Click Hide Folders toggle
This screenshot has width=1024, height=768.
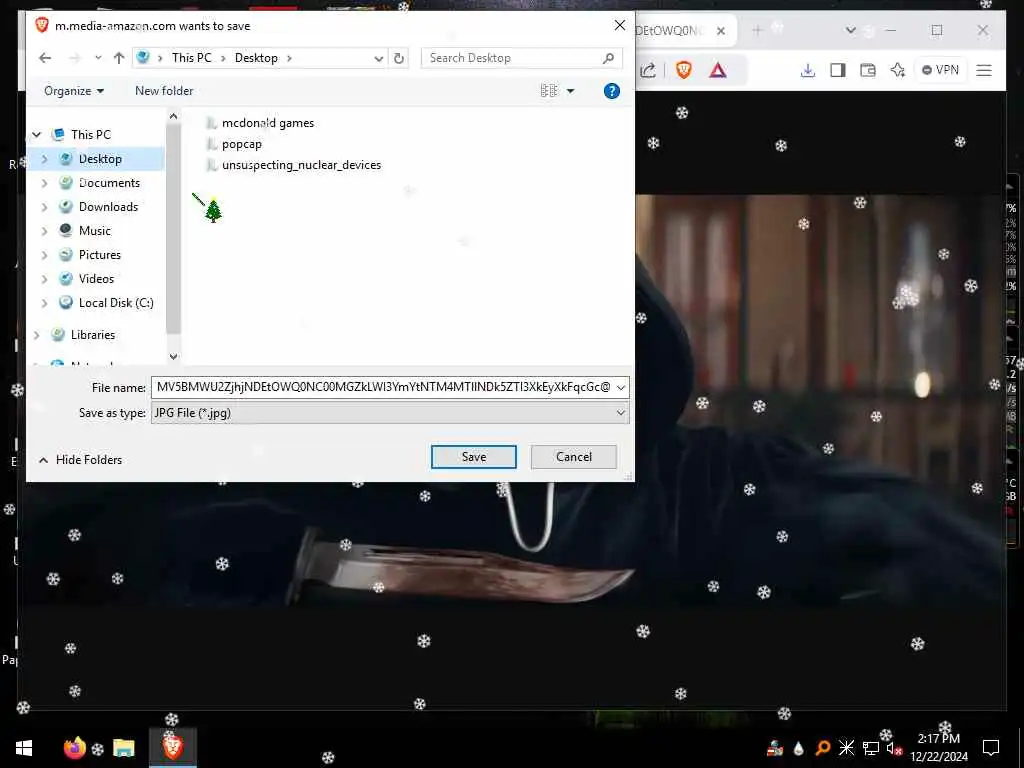(80, 460)
